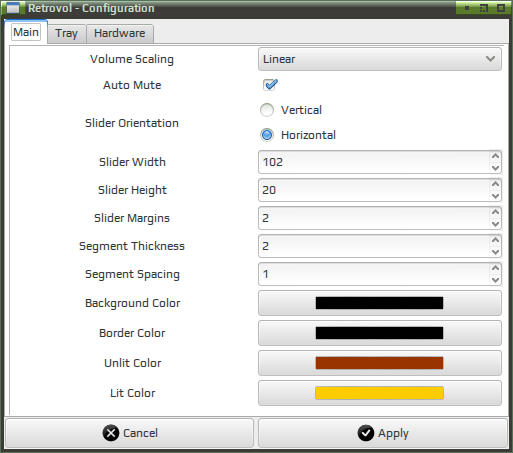Viewport: 513px width, 453px height.
Task: Select the Main tab
Action: tap(26, 32)
